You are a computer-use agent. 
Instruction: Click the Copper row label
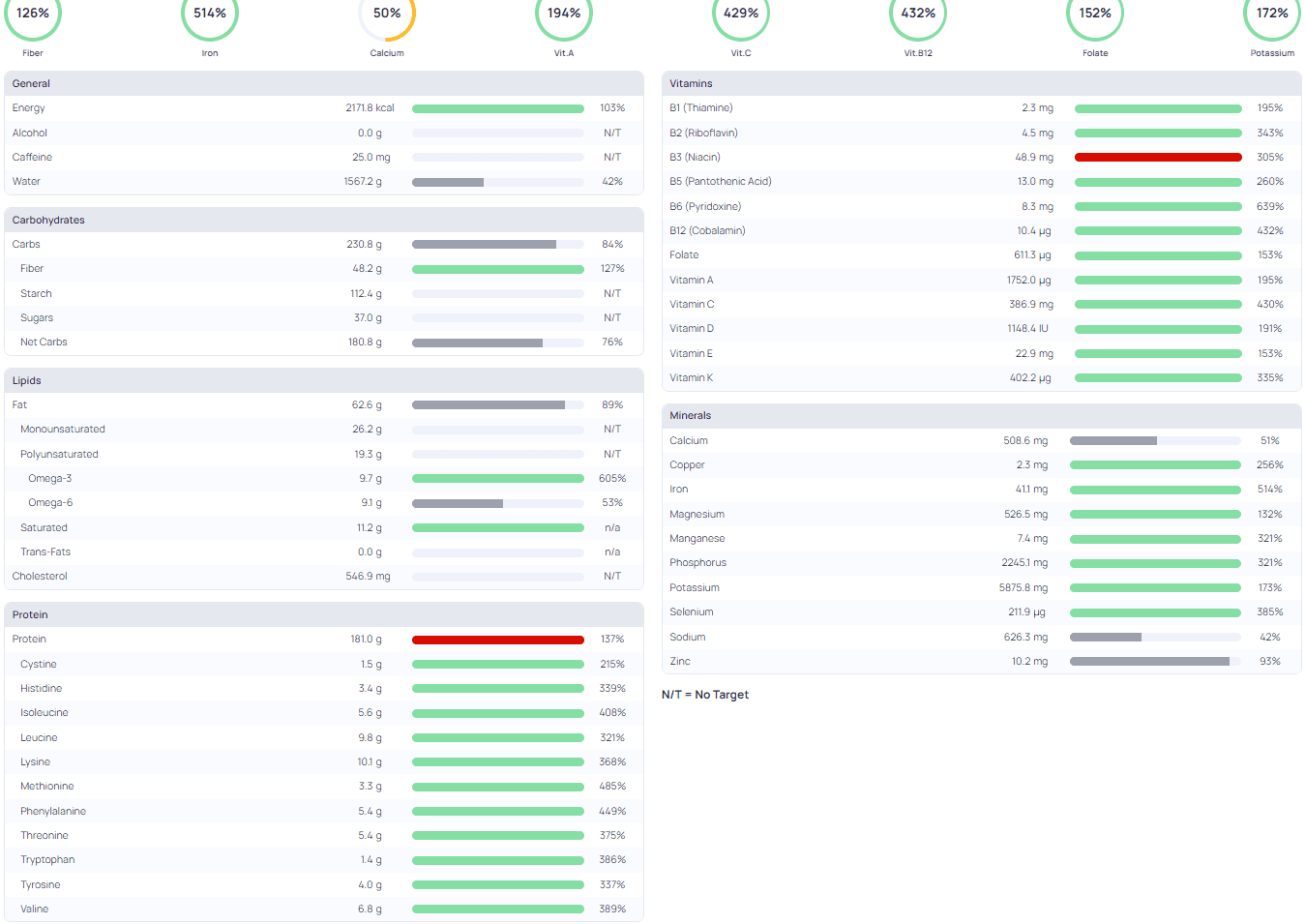[687, 465]
